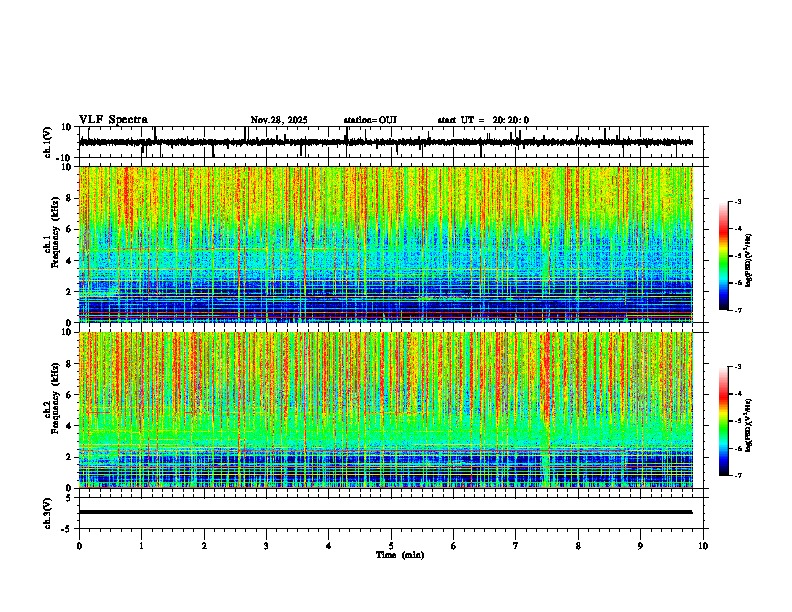Image resolution: width=792 pixels, height=612 pixels.
Task: Click the '-7' value on ch.2 colorbar
Action: click(x=737, y=476)
